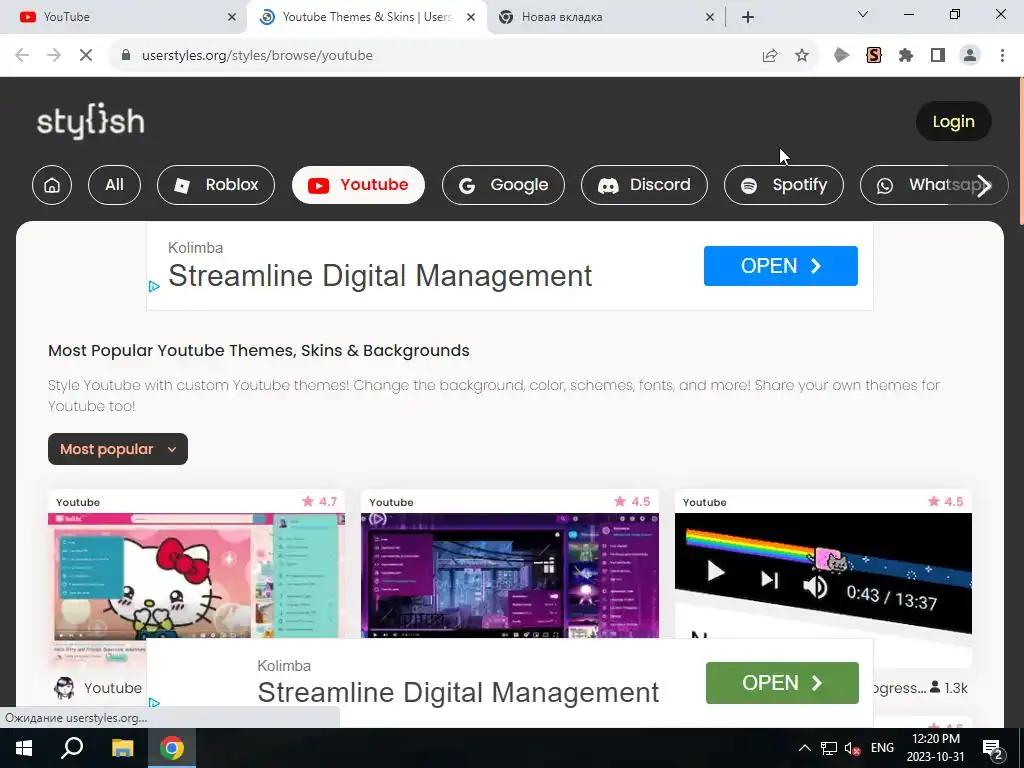
Task: Select the Youtube category chip
Action: pos(359,185)
